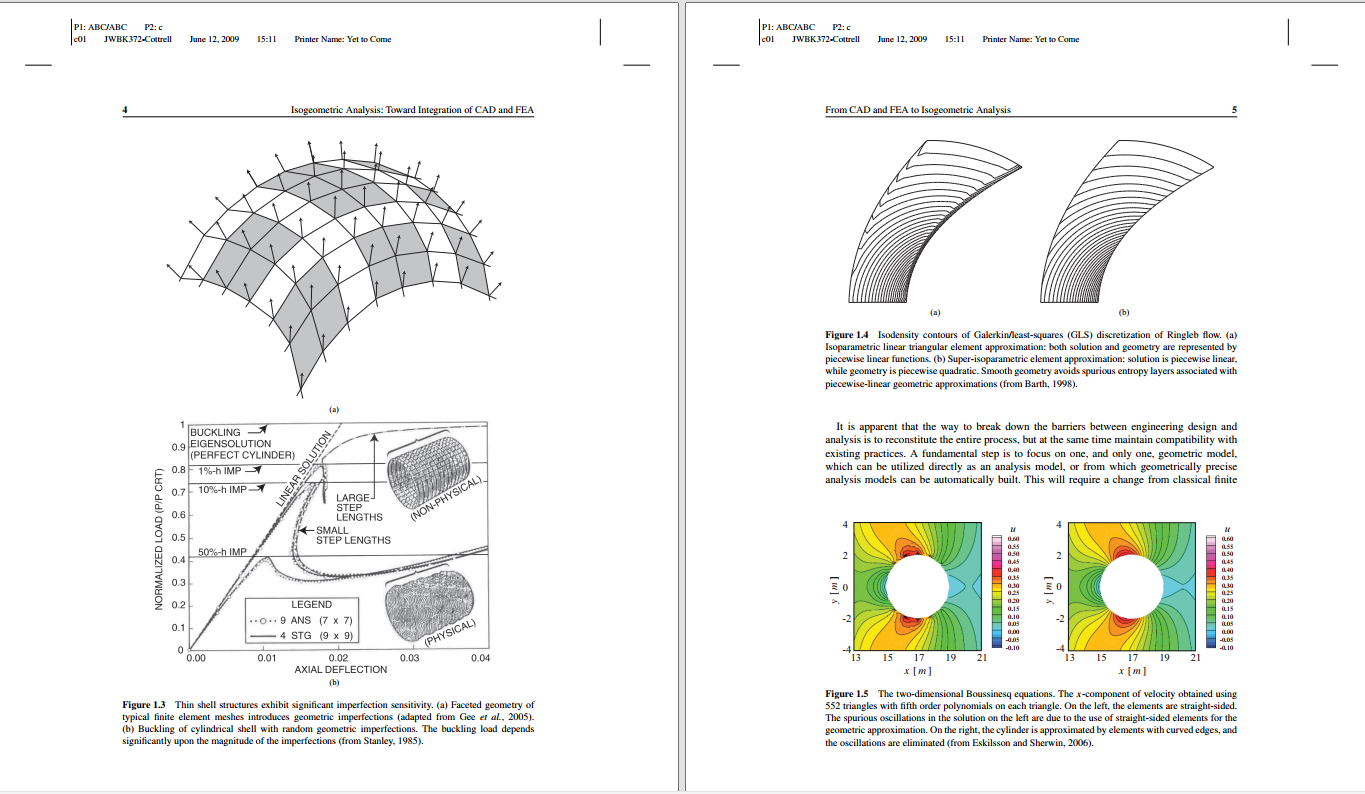Click page number 4 in the left header

(125, 110)
